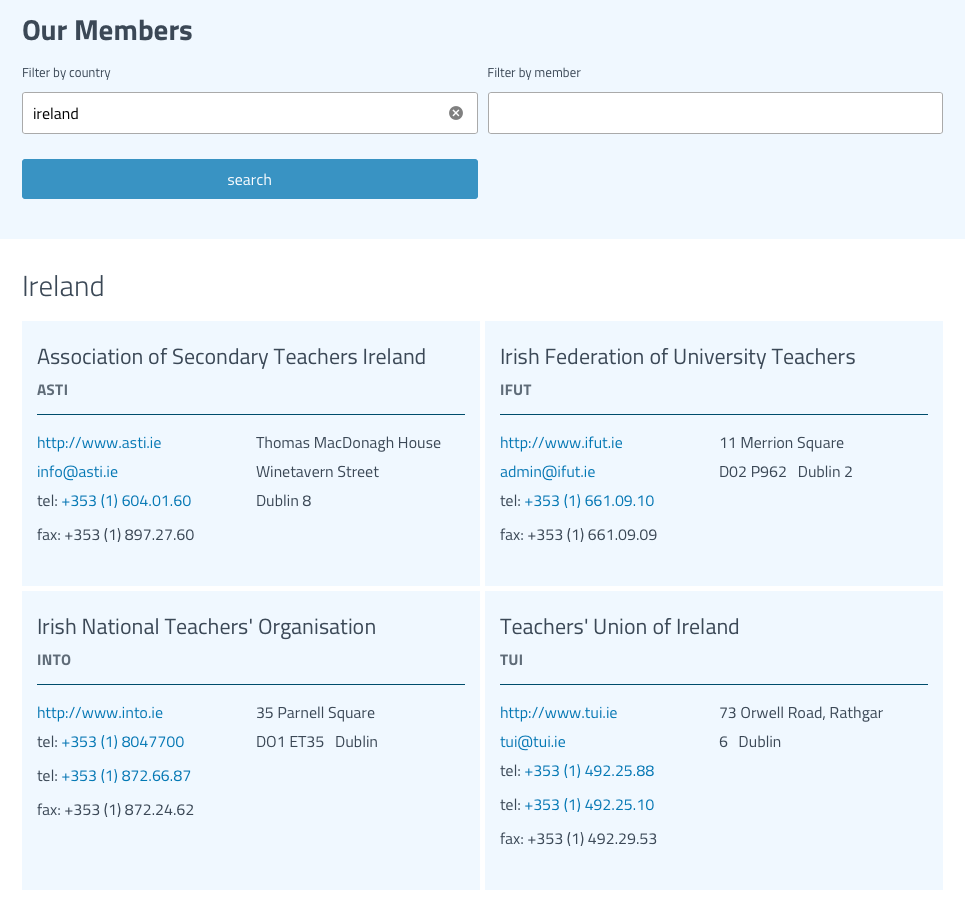Select the Teachers' Union of Ireland heading

pyautogui.click(x=619, y=627)
